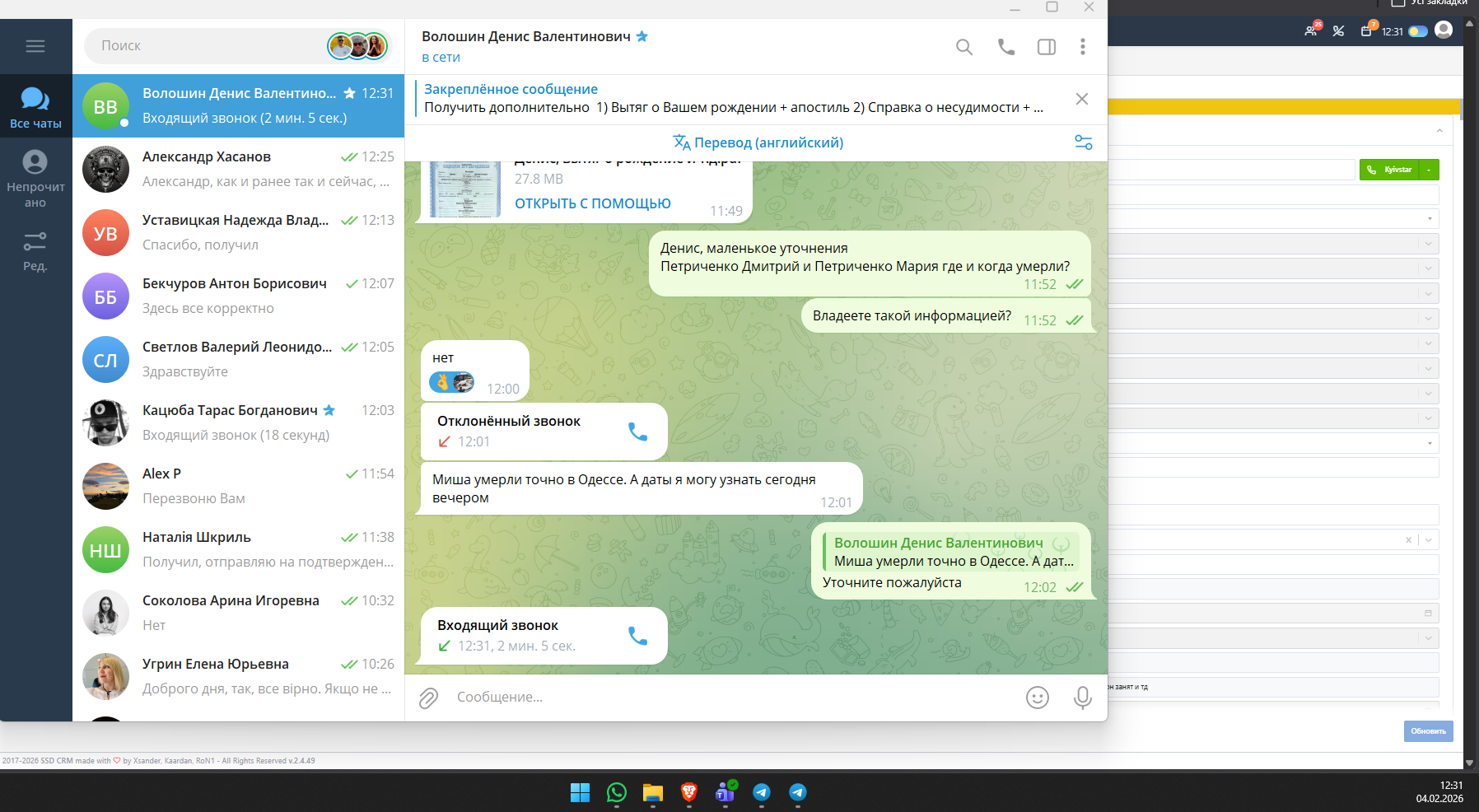Open chat with Соколова Арина Игоревна
The width and height of the screenshot is (1479, 812).
tap(238, 613)
